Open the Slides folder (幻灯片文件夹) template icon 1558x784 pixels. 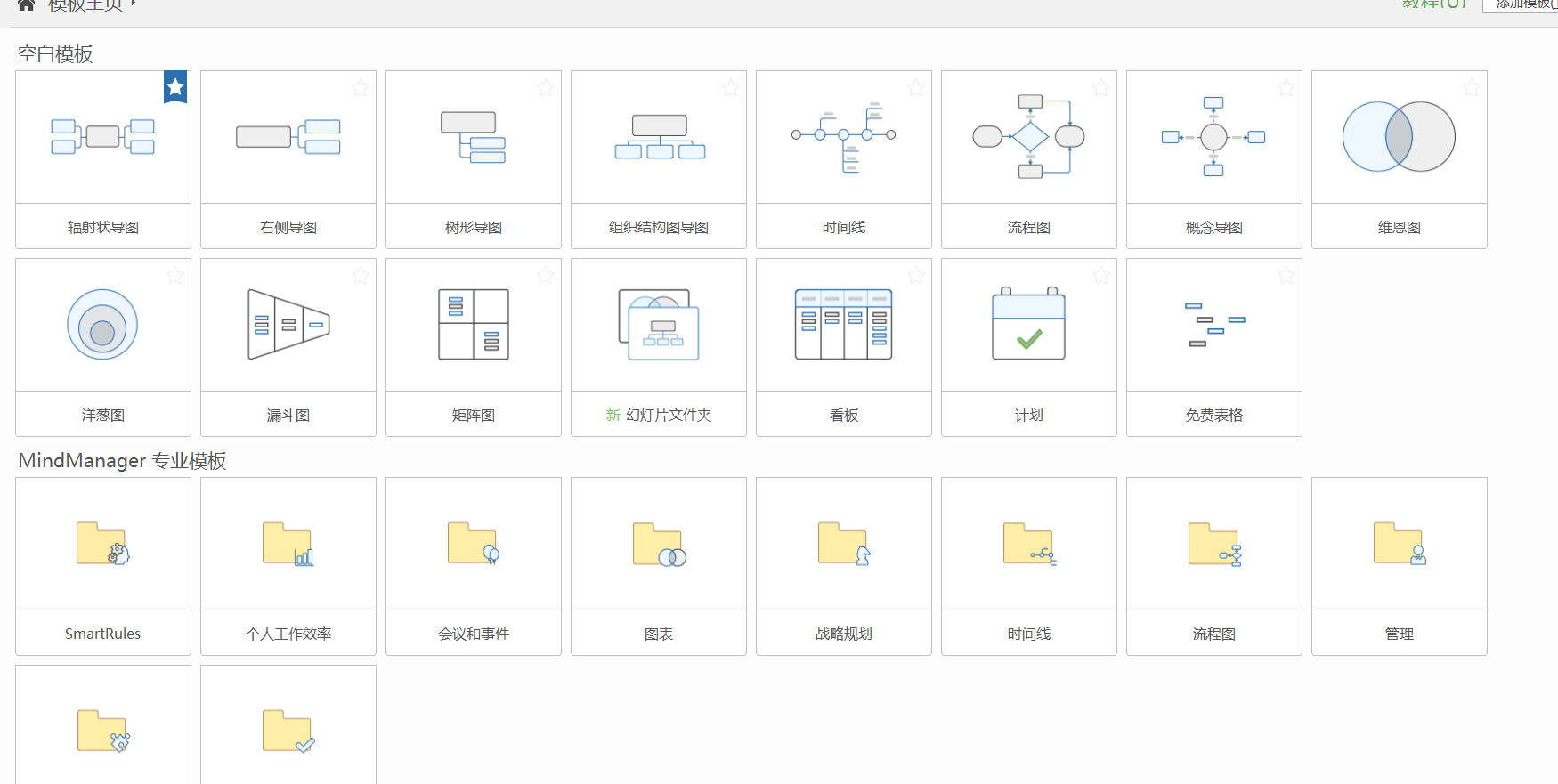pyautogui.click(x=660, y=325)
